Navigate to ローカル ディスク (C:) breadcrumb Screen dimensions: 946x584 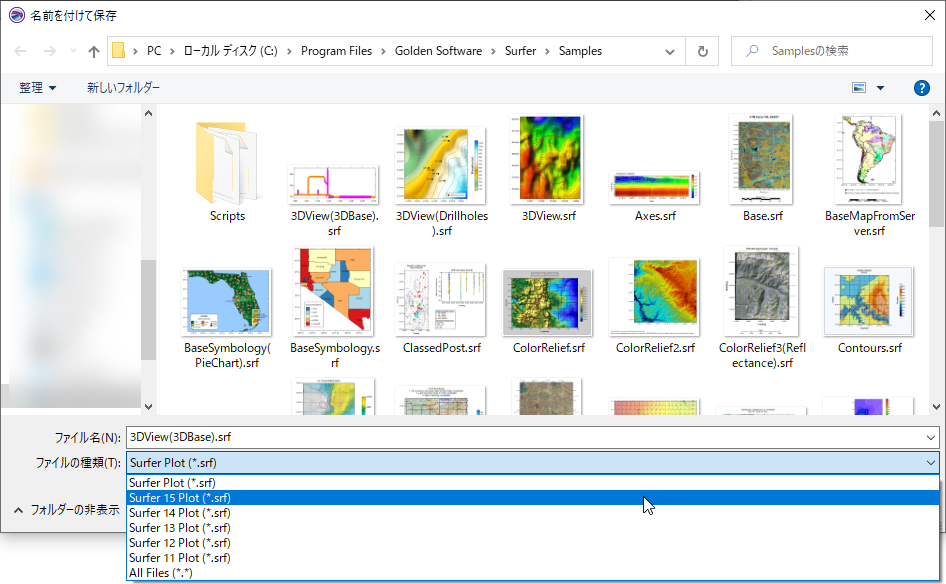230,51
